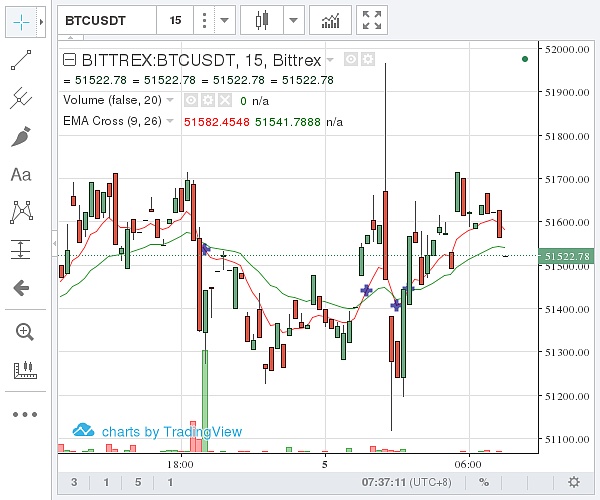Open the indicators menu icon
The height and width of the screenshot is (500, 600).
(330, 20)
